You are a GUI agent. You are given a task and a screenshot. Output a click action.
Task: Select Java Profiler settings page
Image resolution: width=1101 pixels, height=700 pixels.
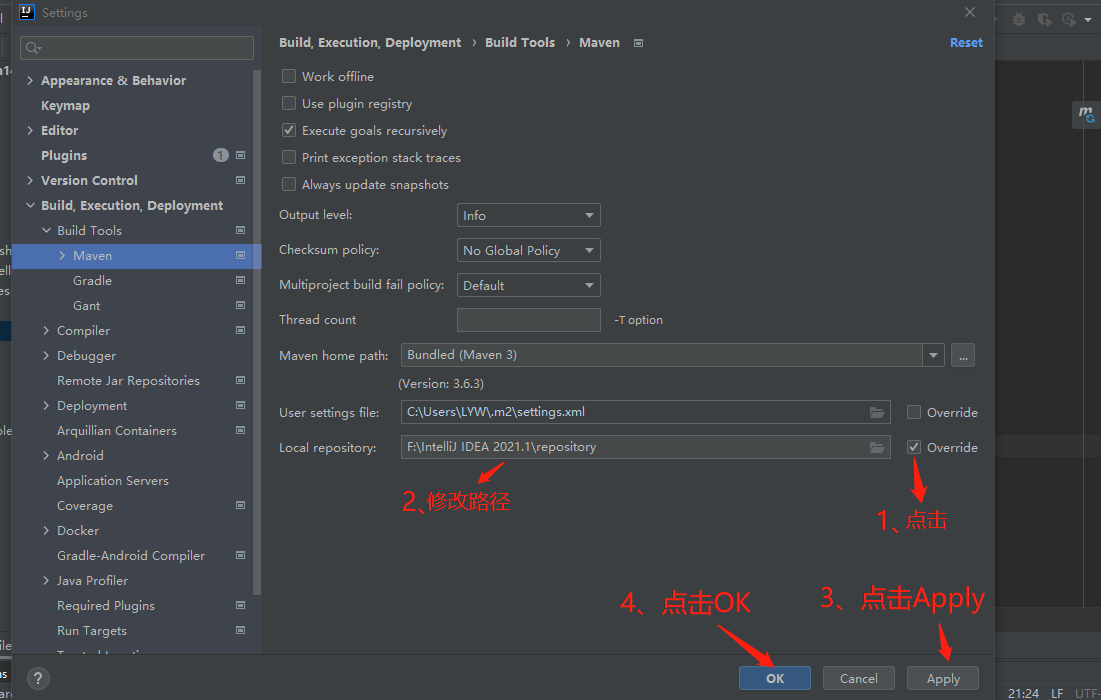click(92, 581)
